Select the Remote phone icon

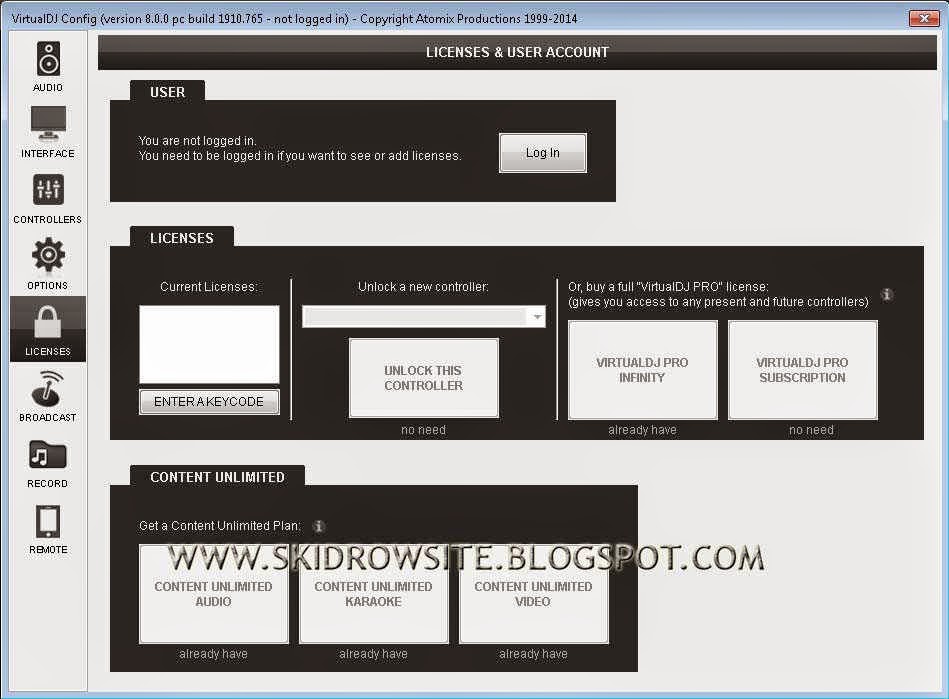(x=48, y=521)
